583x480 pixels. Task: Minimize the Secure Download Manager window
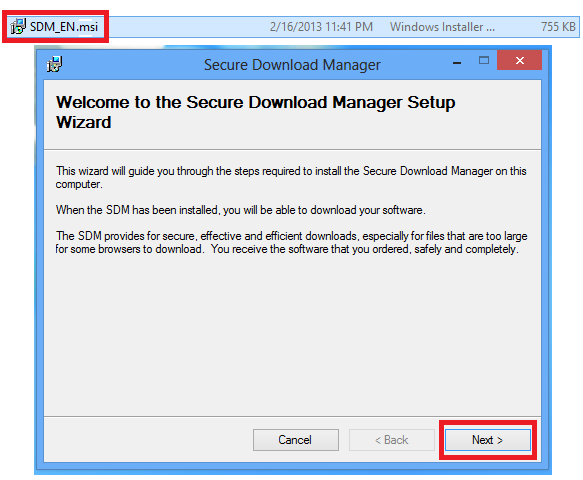457,62
